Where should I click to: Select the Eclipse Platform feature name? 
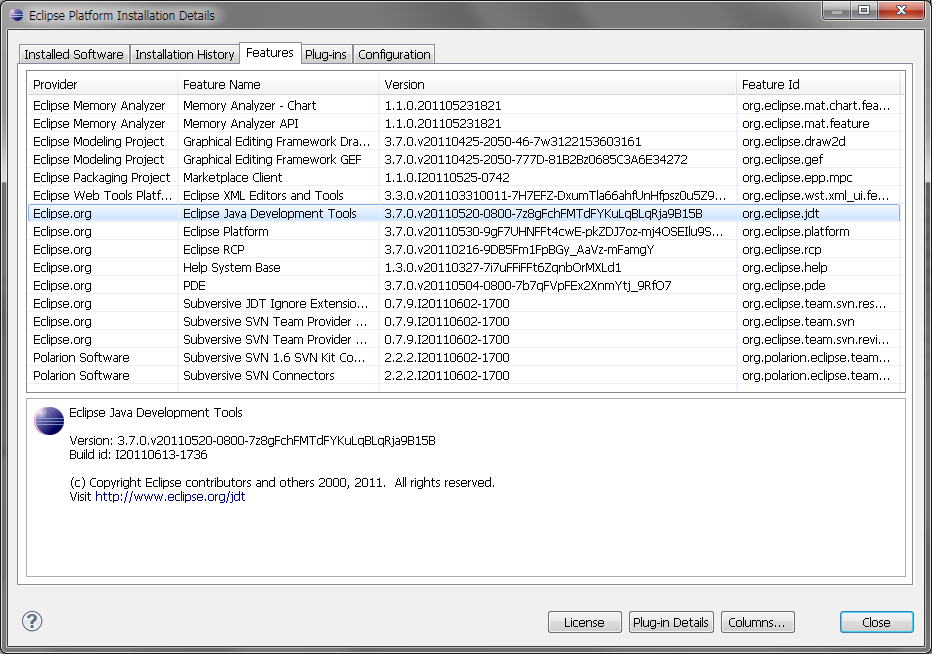tap(226, 231)
